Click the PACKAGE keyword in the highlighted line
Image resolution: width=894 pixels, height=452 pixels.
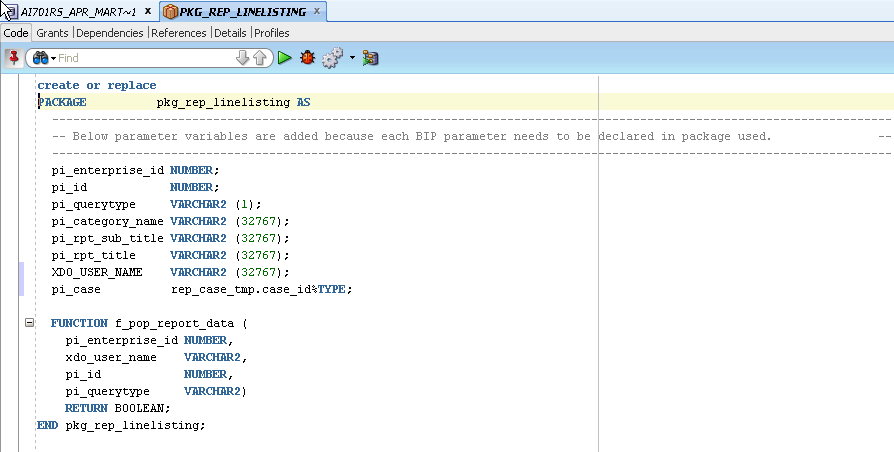coord(62,102)
